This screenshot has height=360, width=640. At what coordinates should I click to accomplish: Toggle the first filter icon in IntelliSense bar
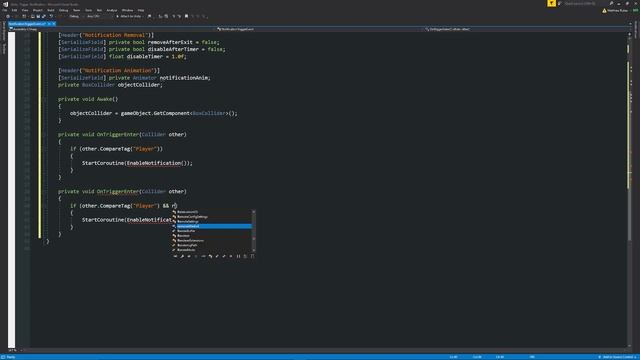[175, 256]
